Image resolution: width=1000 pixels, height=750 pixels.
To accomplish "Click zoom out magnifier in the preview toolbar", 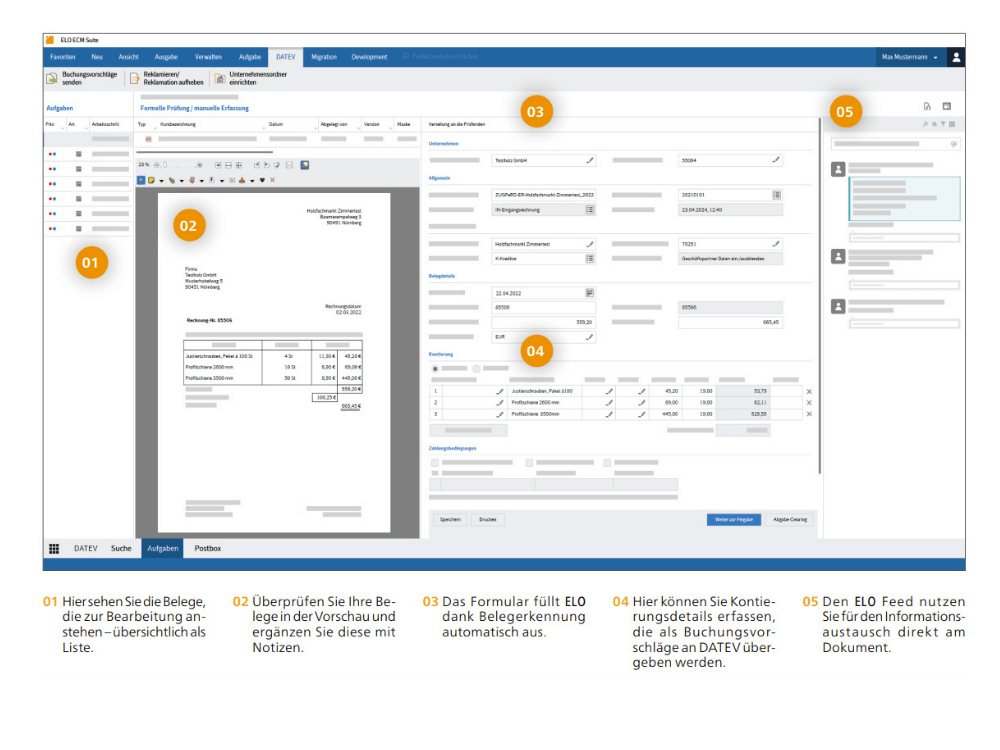I will pyautogui.click(x=157, y=165).
